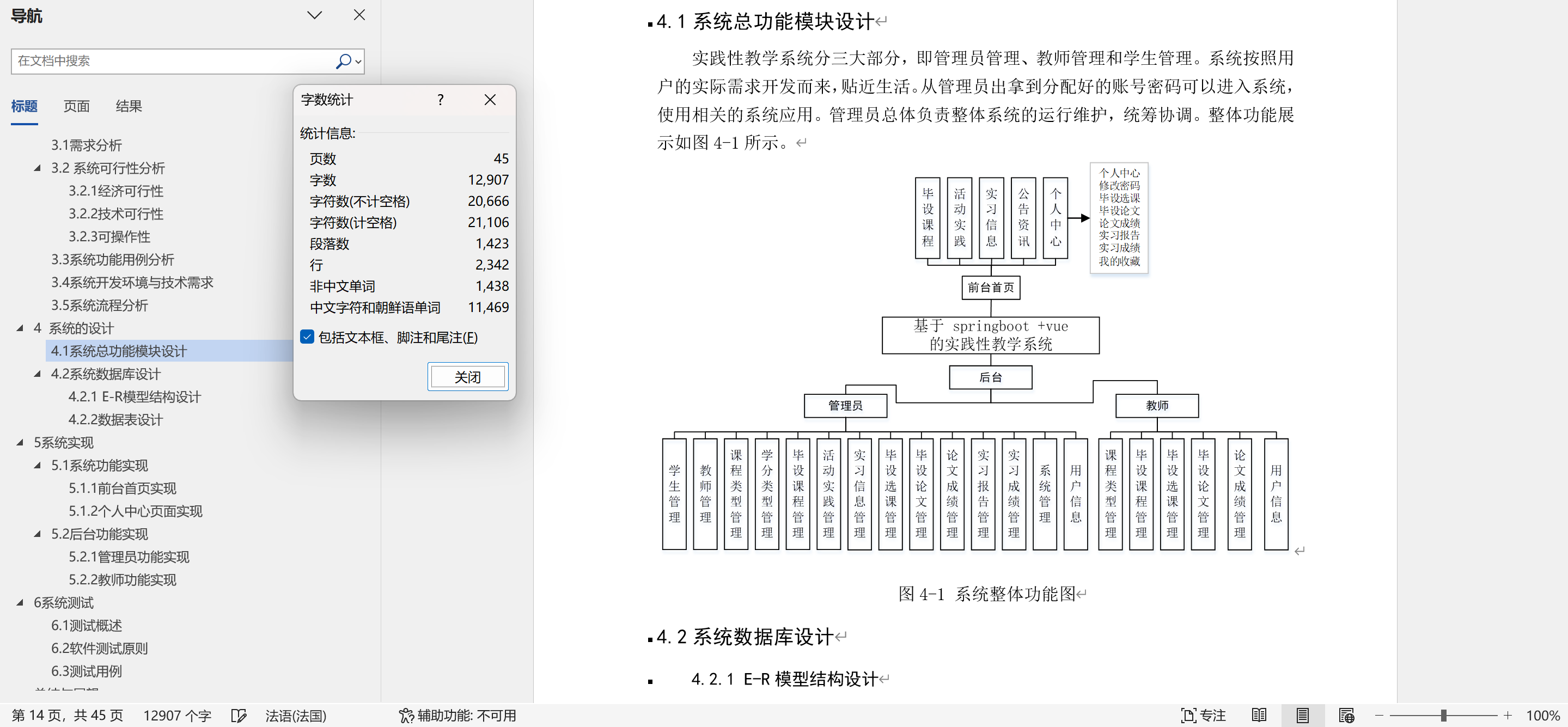
Task: Switch to Read Mode view icon
Action: coord(1259,716)
